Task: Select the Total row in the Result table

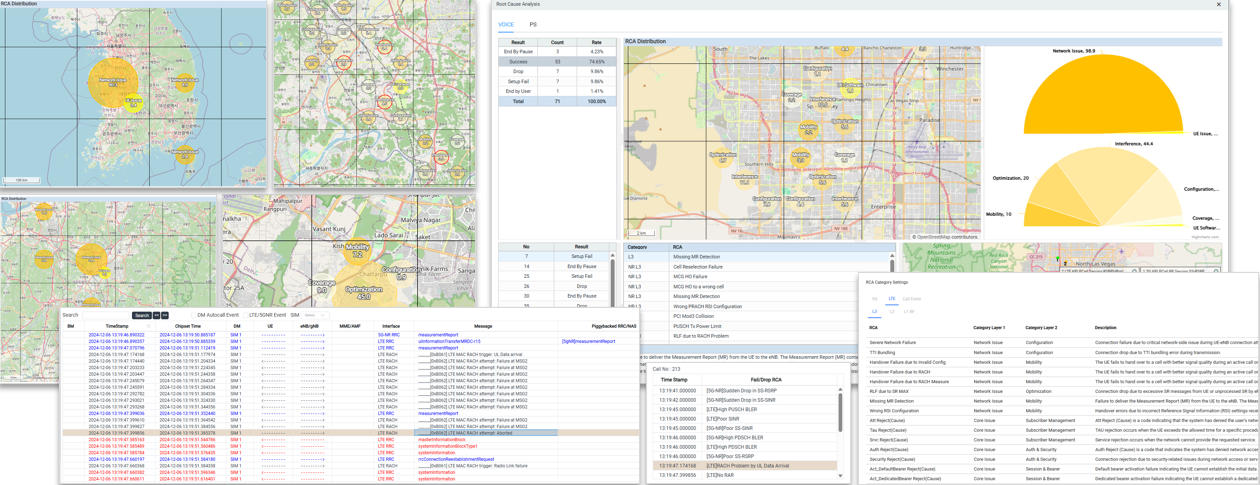Action: 557,101
